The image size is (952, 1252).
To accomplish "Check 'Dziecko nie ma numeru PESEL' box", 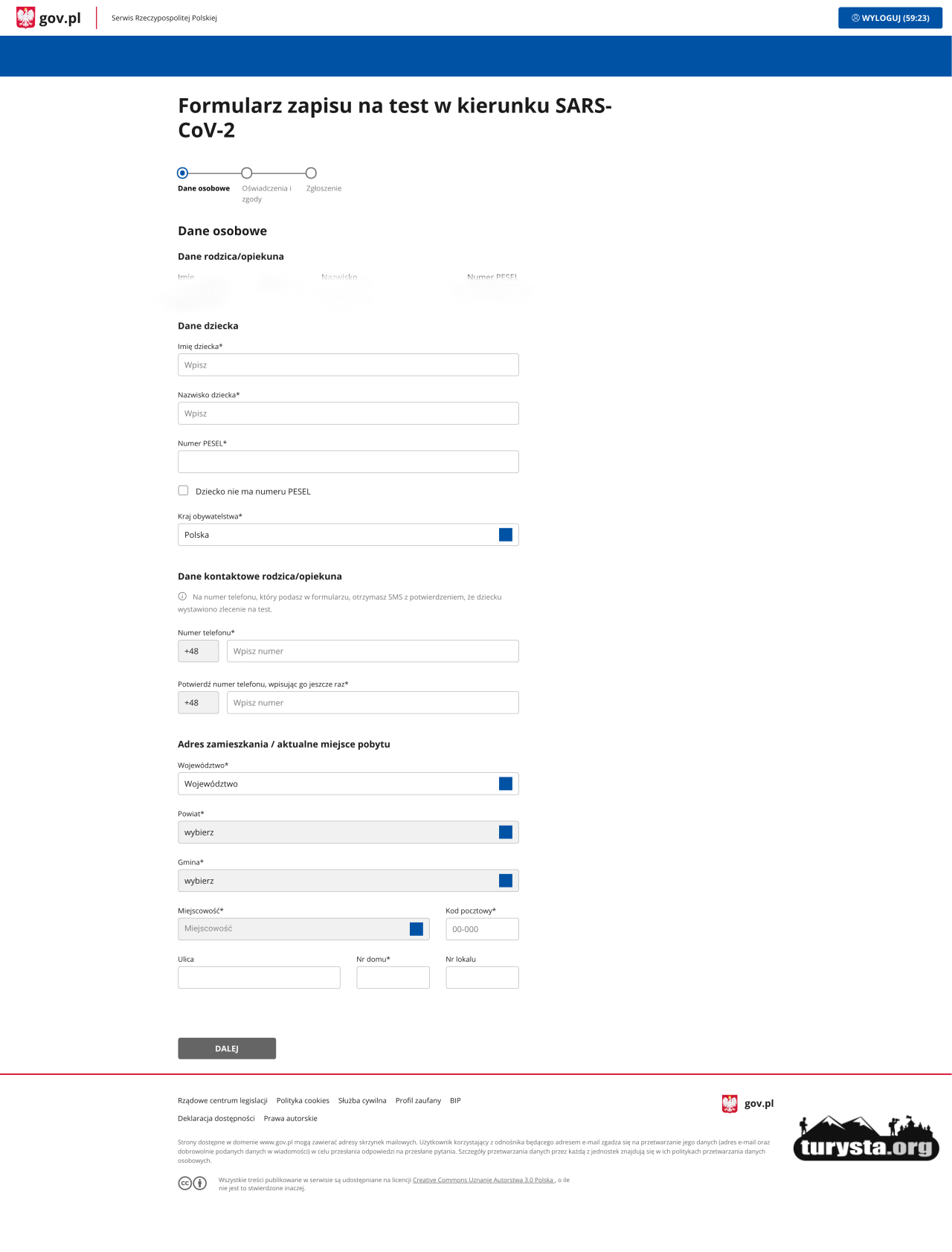I will [183, 490].
